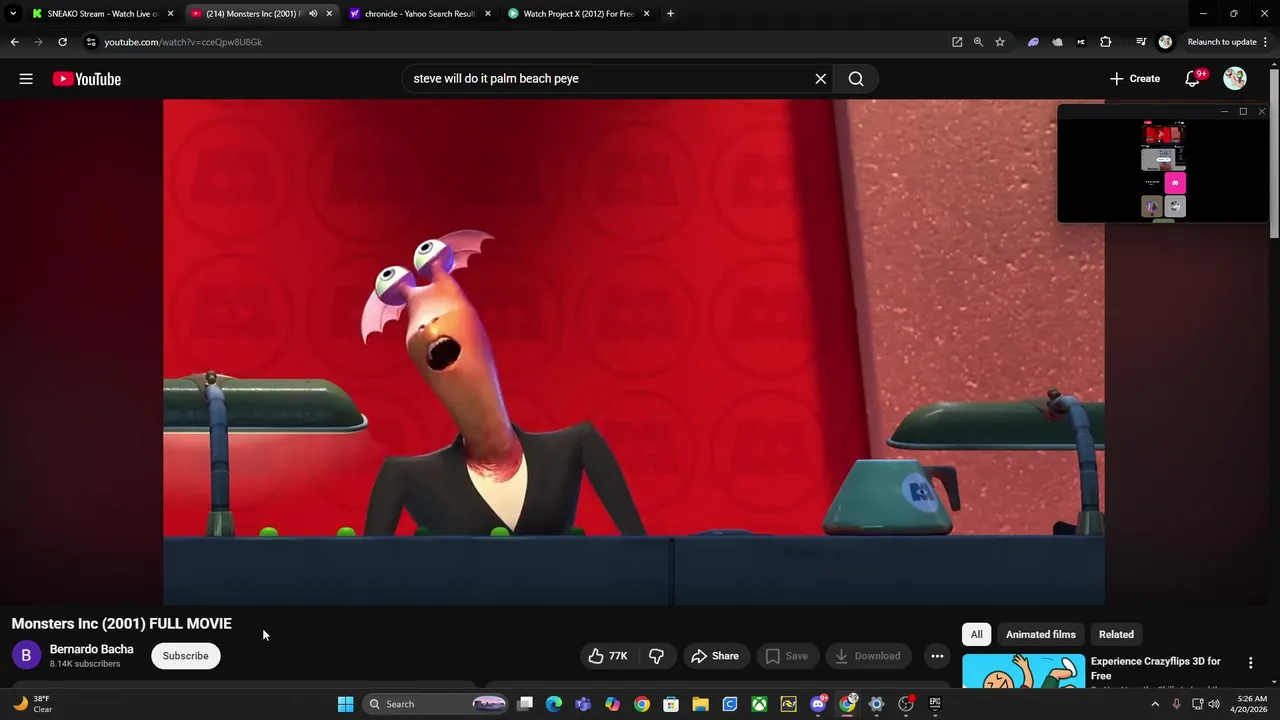Open options for Crazyflips 3D recommendation

pos(1250,663)
